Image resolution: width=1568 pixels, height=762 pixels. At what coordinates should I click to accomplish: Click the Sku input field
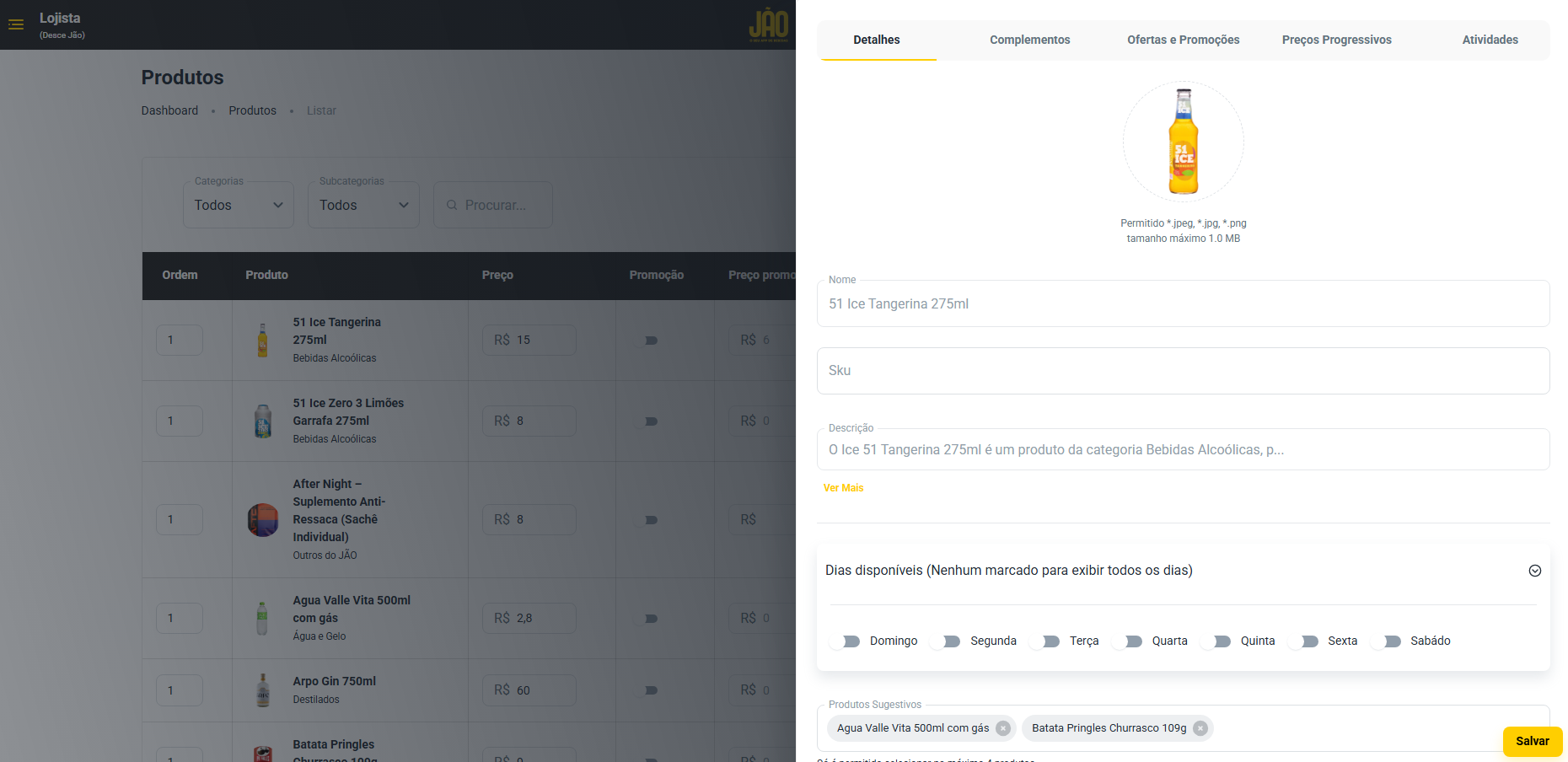click(x=1184, y=371)
